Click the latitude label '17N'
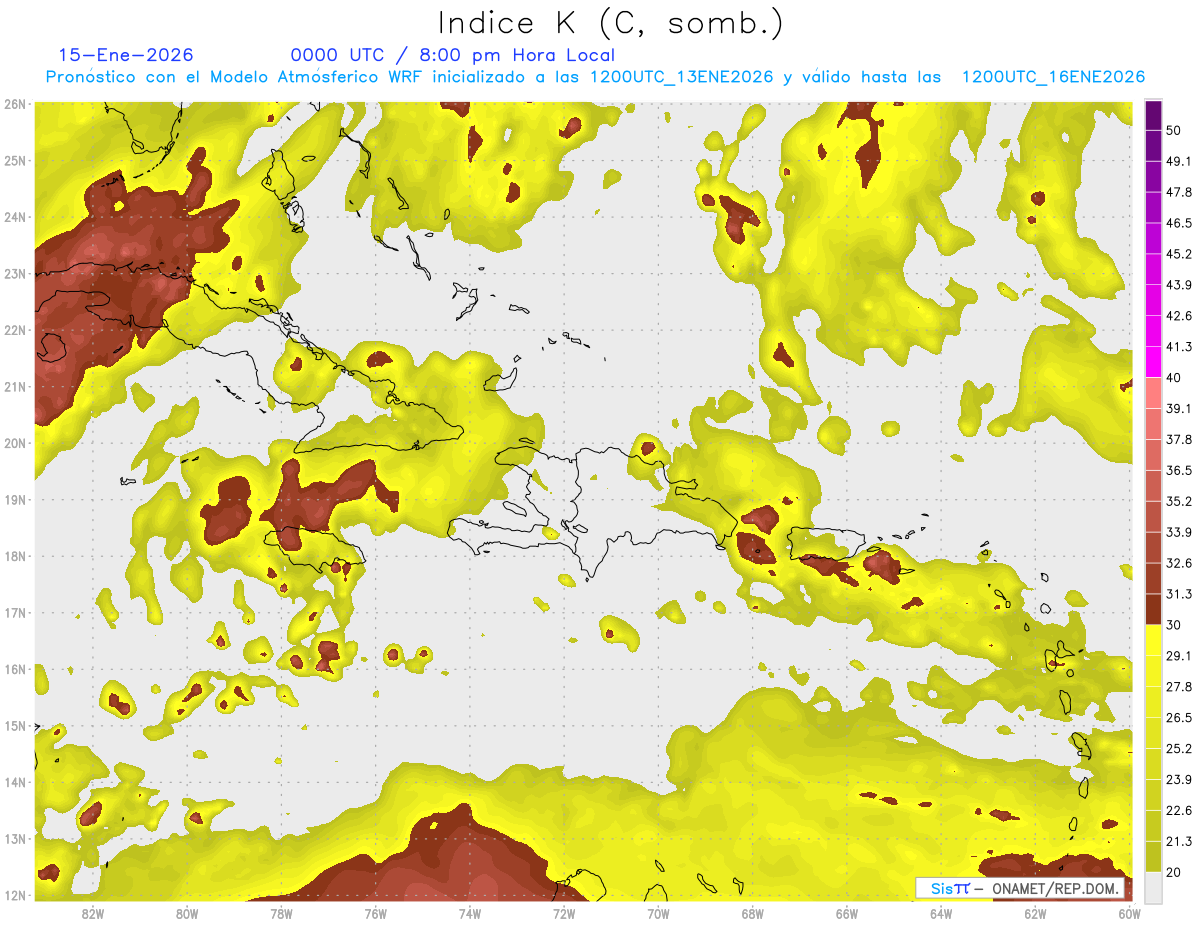This screenshot has height=927, width=1200. (14, 612)
